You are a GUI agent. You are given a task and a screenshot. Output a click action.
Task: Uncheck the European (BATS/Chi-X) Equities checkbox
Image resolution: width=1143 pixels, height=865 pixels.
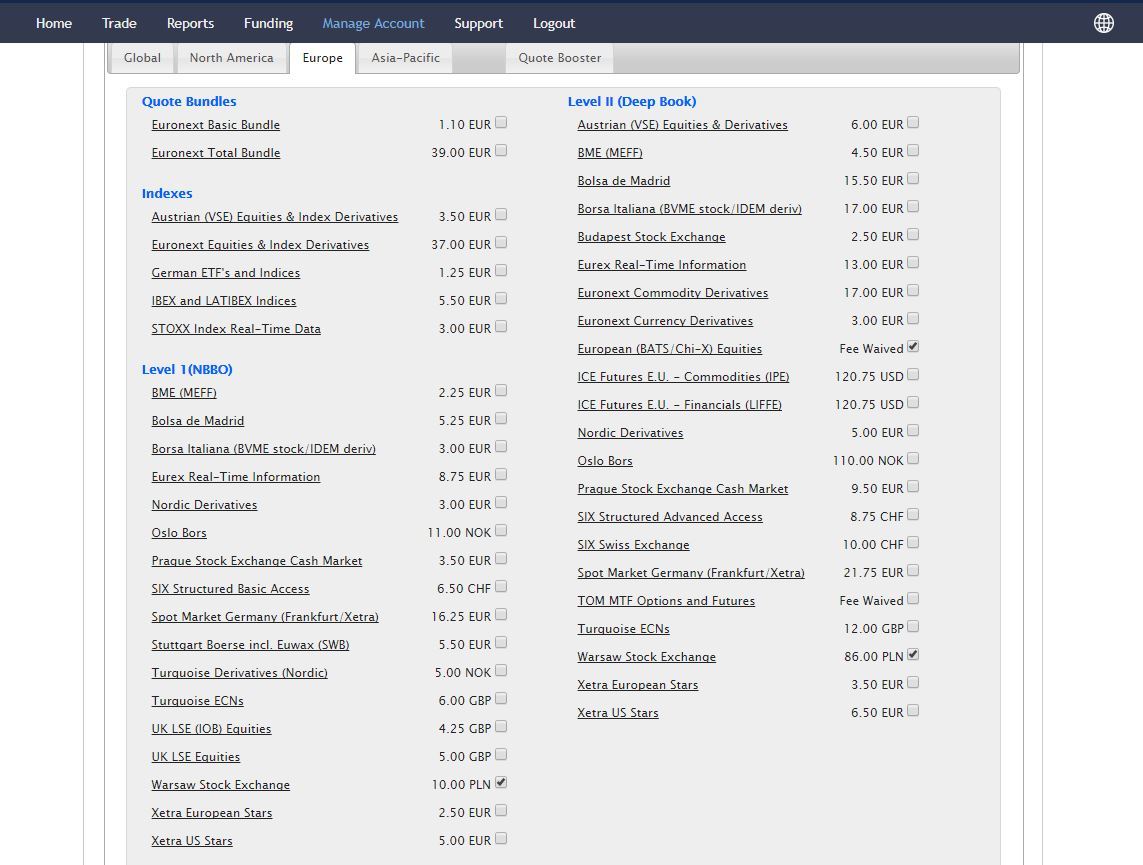click(x=913, y=347)
